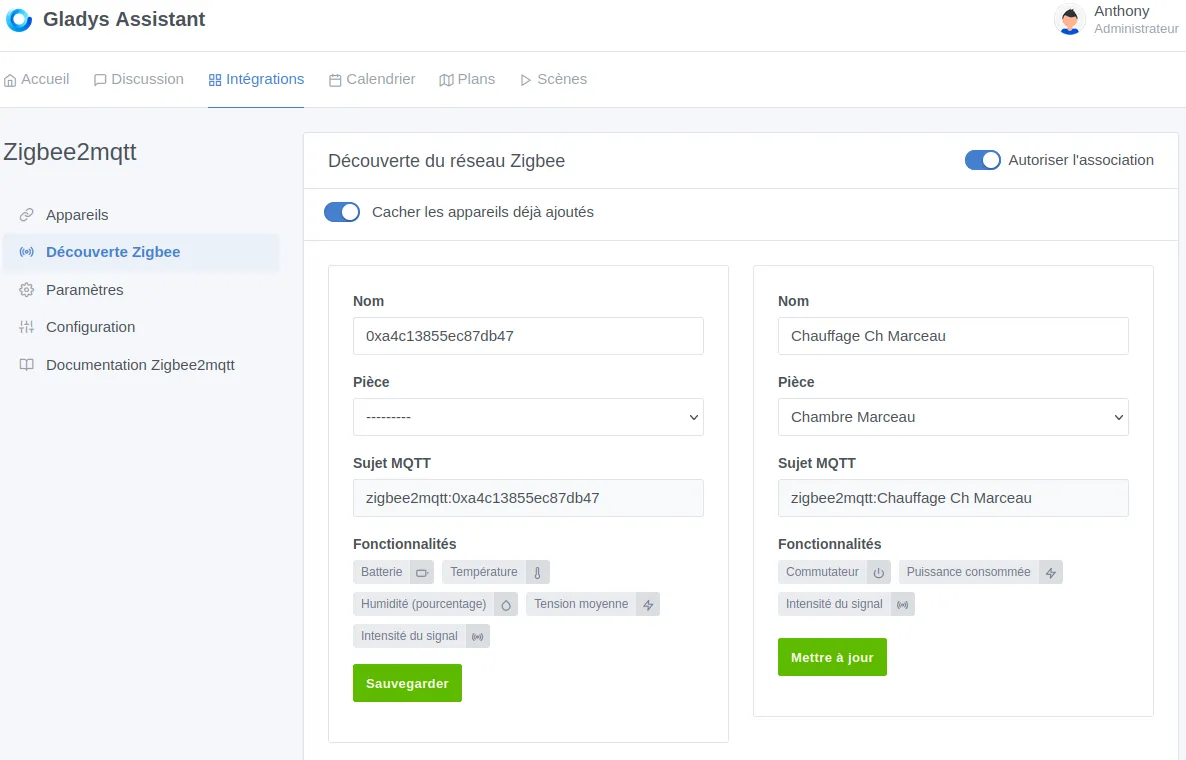The width and height of the screenshot is (1186, 760).
Task: Click the Configuration sliders icon
Action: pos(25,327)
